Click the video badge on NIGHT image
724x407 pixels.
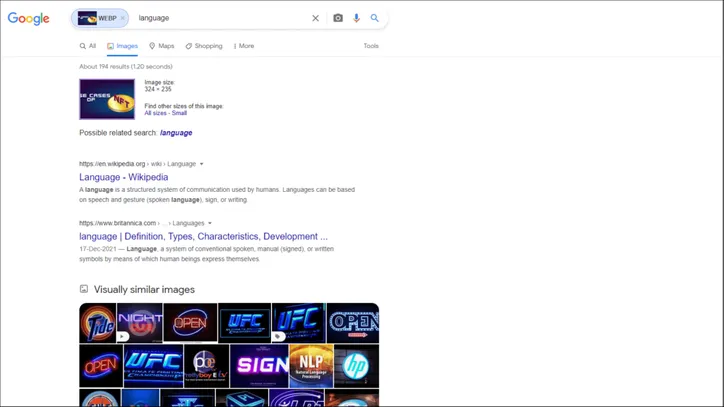tap(122, 336)
